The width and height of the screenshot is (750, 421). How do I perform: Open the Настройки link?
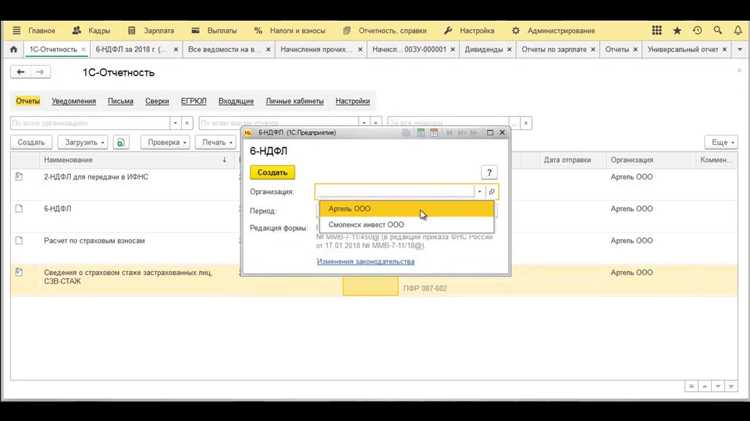(353, 101)
